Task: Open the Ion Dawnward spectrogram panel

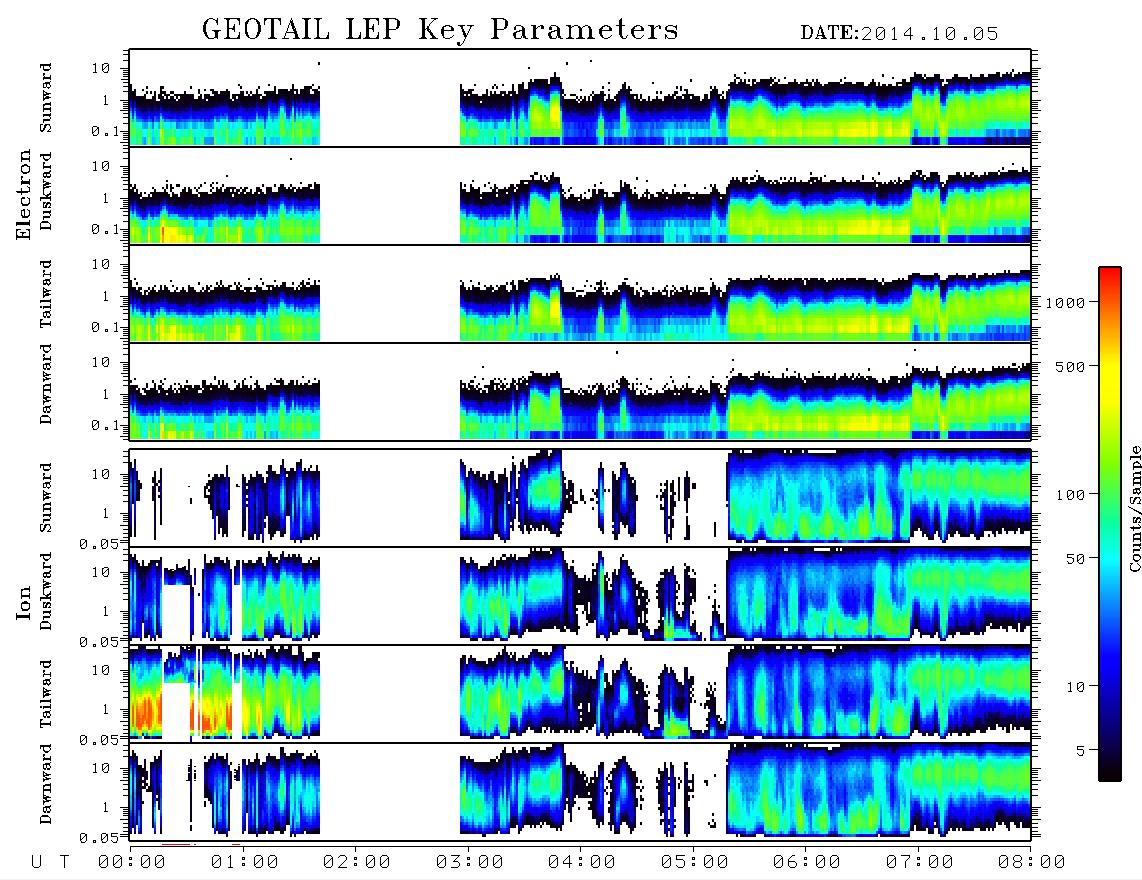Action: (x=580, y=792)
